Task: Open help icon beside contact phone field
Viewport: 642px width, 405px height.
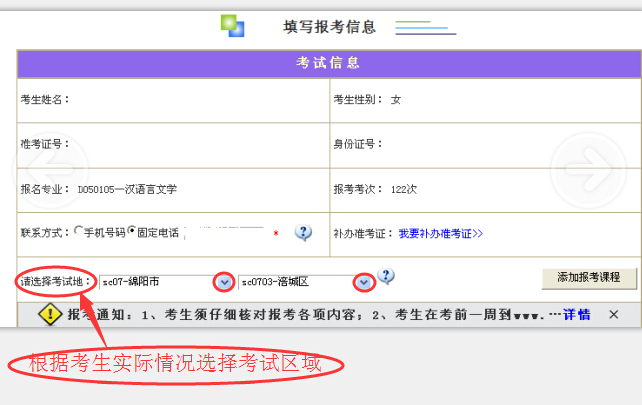Action: (x=303, y=233)
